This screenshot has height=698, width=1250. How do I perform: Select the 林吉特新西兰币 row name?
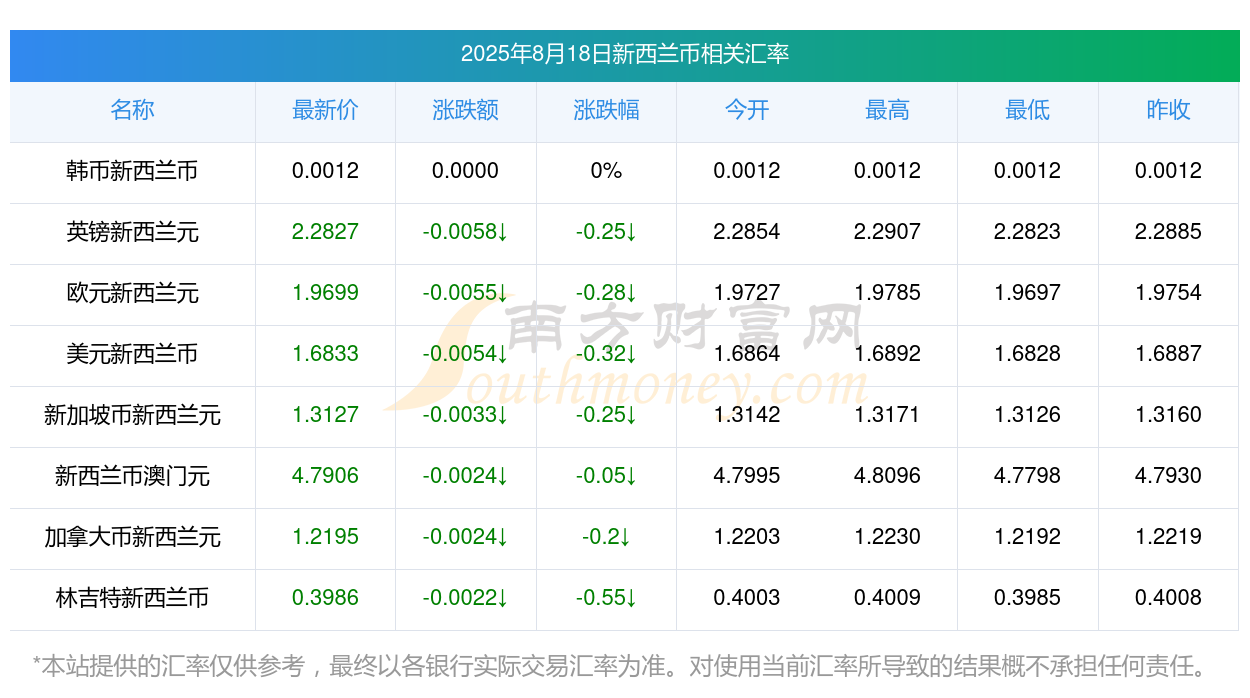click(x=132, y=598)
